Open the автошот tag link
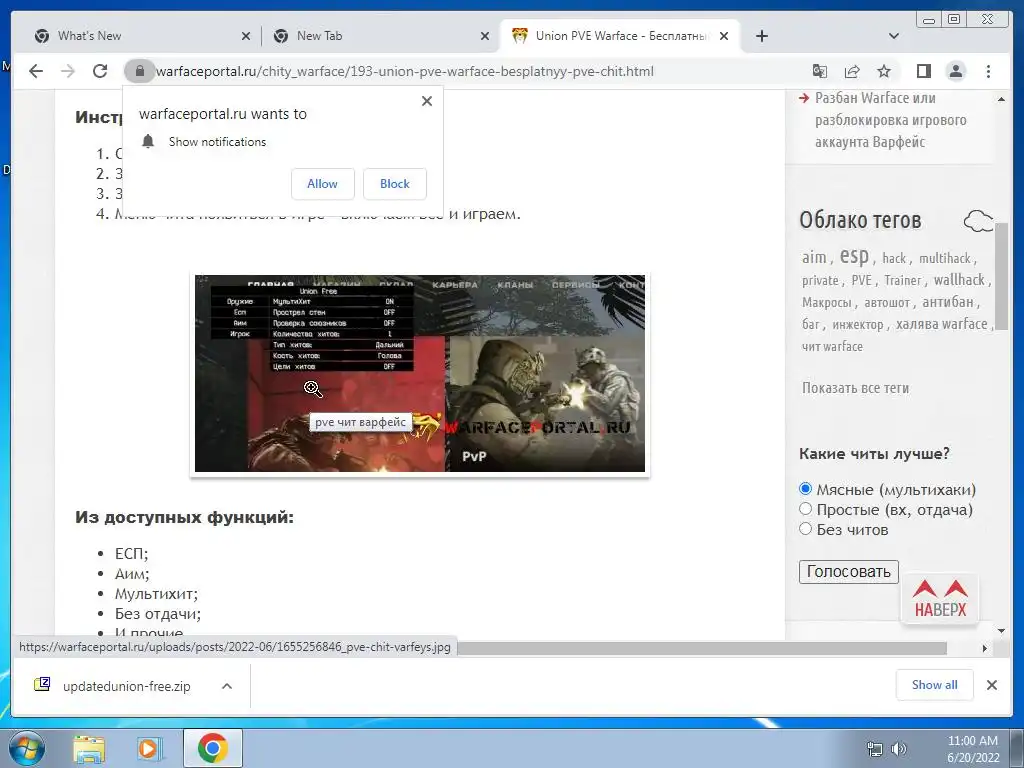This screenshot has height=768, width=1024. tap(887, 302)
